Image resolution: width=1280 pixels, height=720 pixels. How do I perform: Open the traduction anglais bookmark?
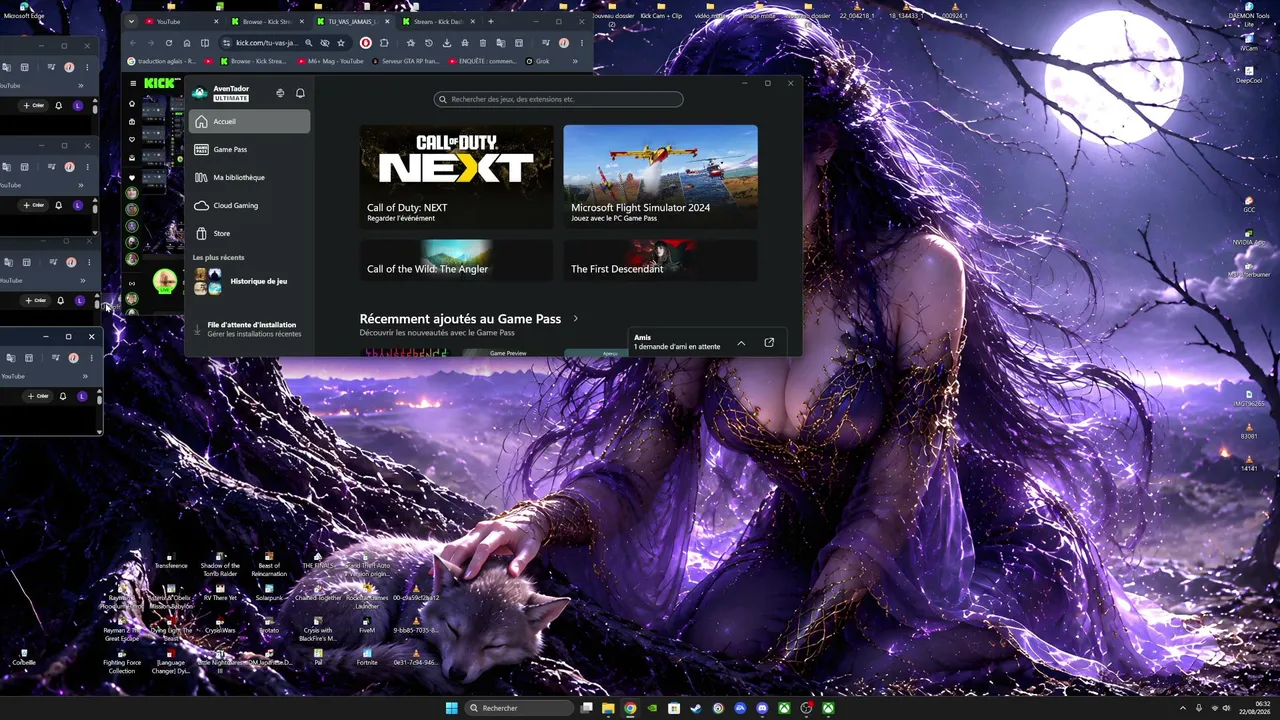pyautogui.click(x=163, y=61)
